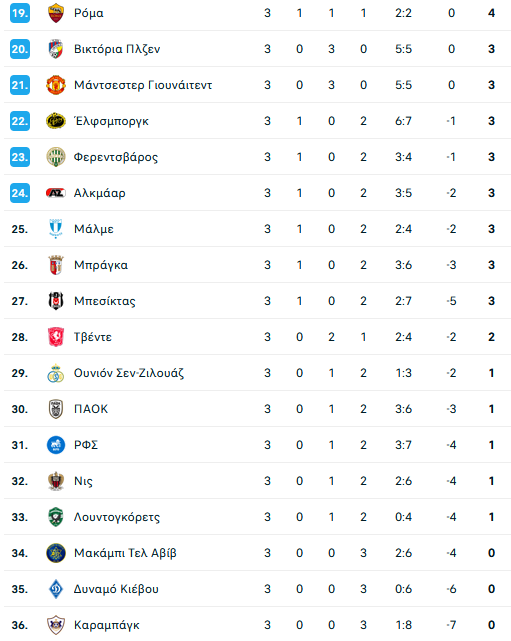Click the Μπεσίκτας black-white crest
This screenshot has width=511, height=641.
[x=56, y=301]
